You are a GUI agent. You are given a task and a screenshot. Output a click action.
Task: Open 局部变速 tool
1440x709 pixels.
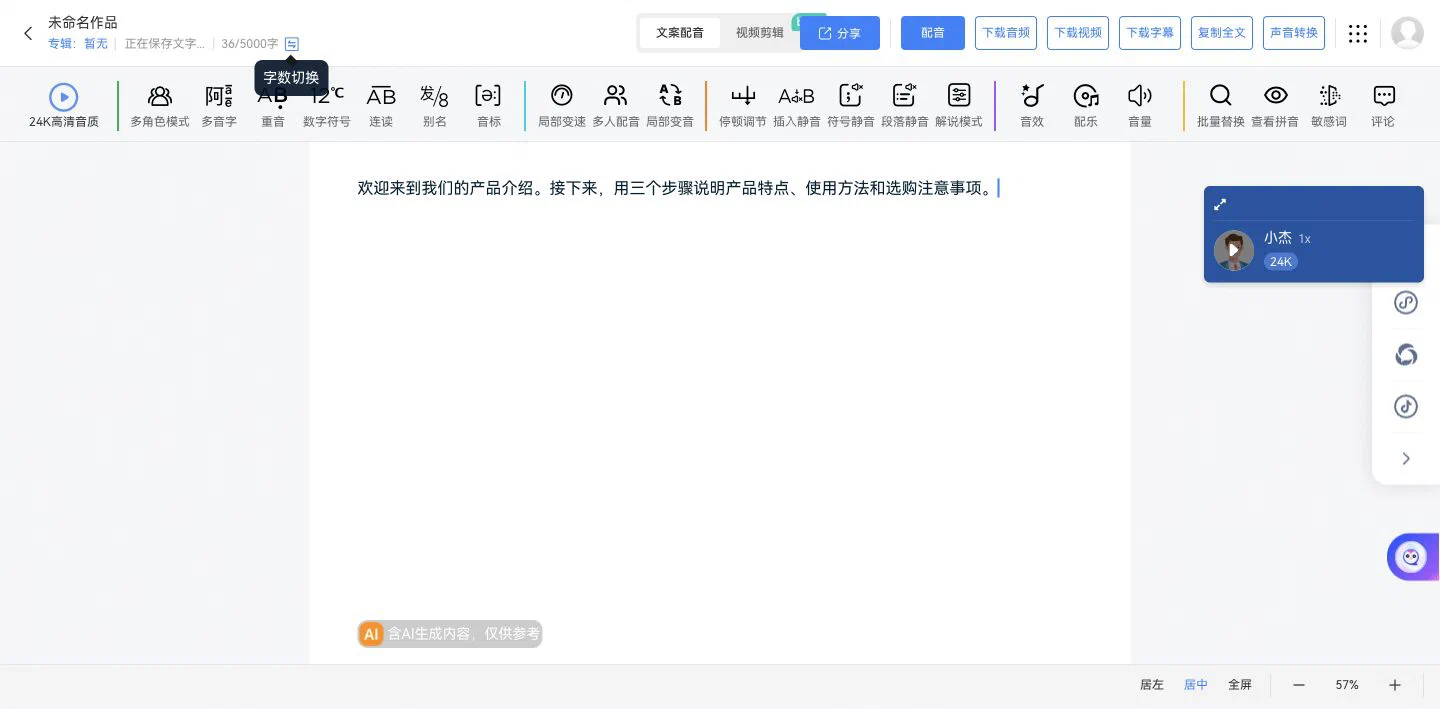click(x=562, y=106)
